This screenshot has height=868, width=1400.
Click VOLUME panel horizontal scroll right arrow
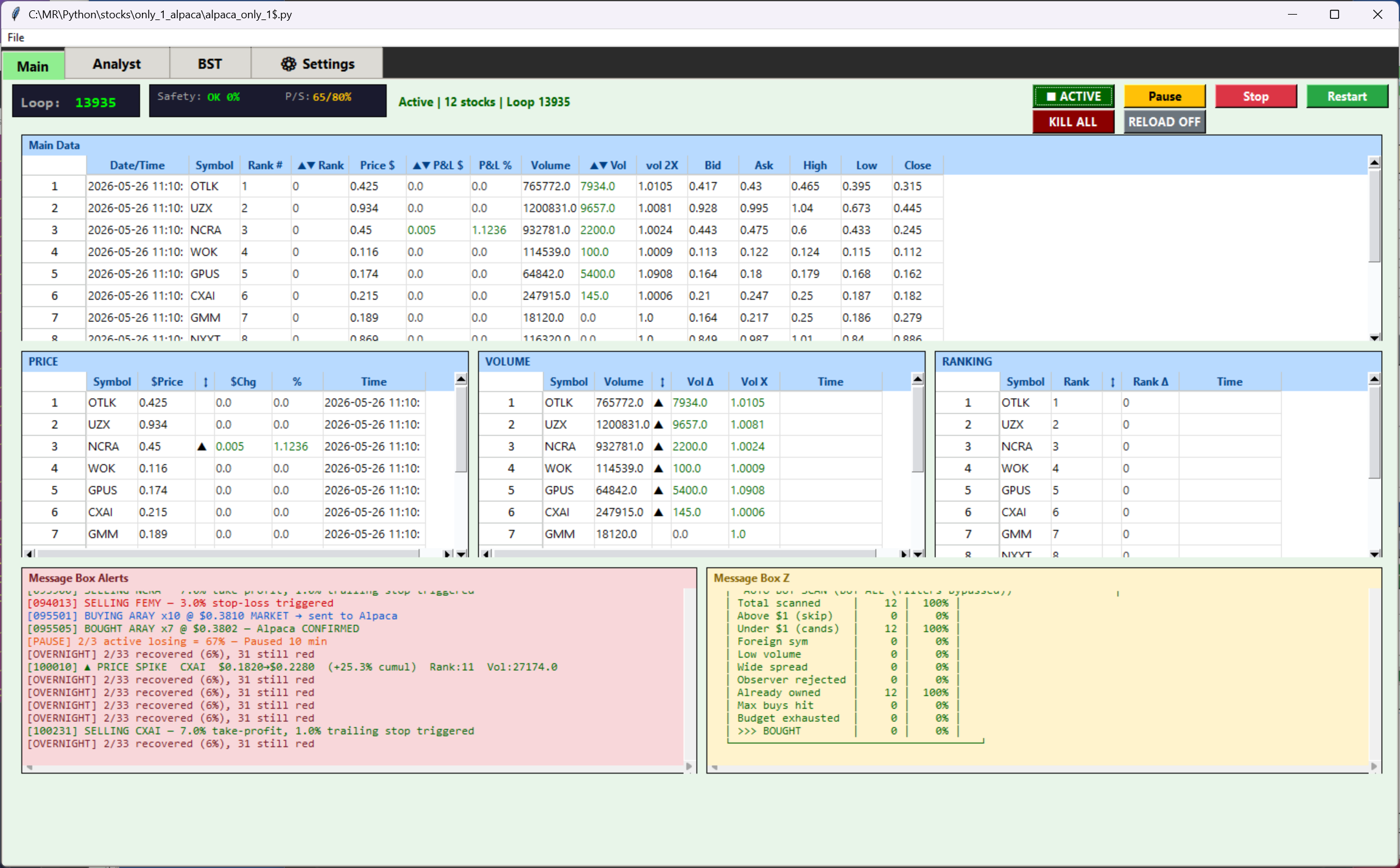click(x=904, y=554)
